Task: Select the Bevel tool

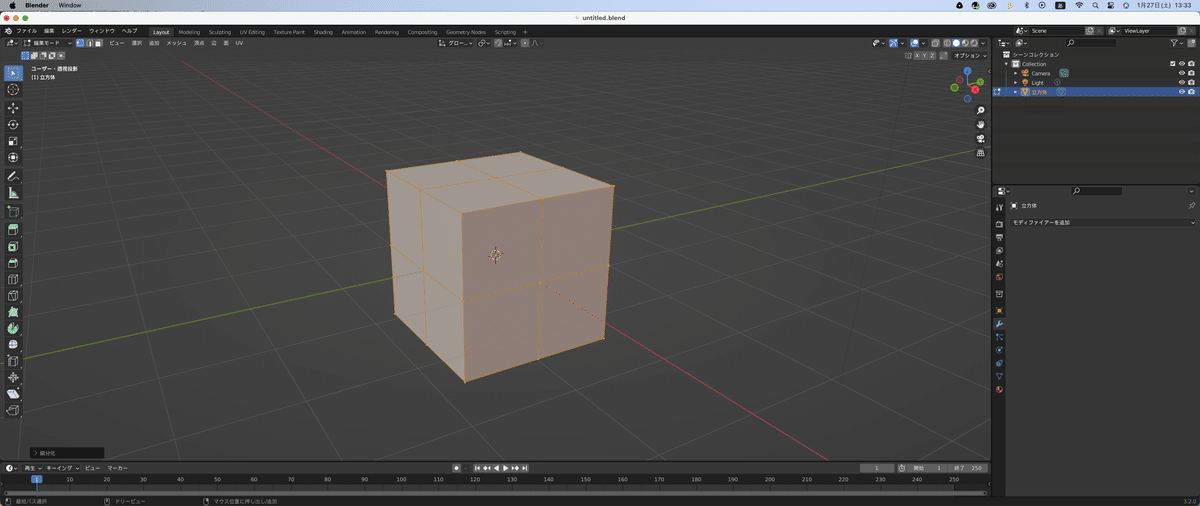Action: pyautogui.click(x=13, y=263)
